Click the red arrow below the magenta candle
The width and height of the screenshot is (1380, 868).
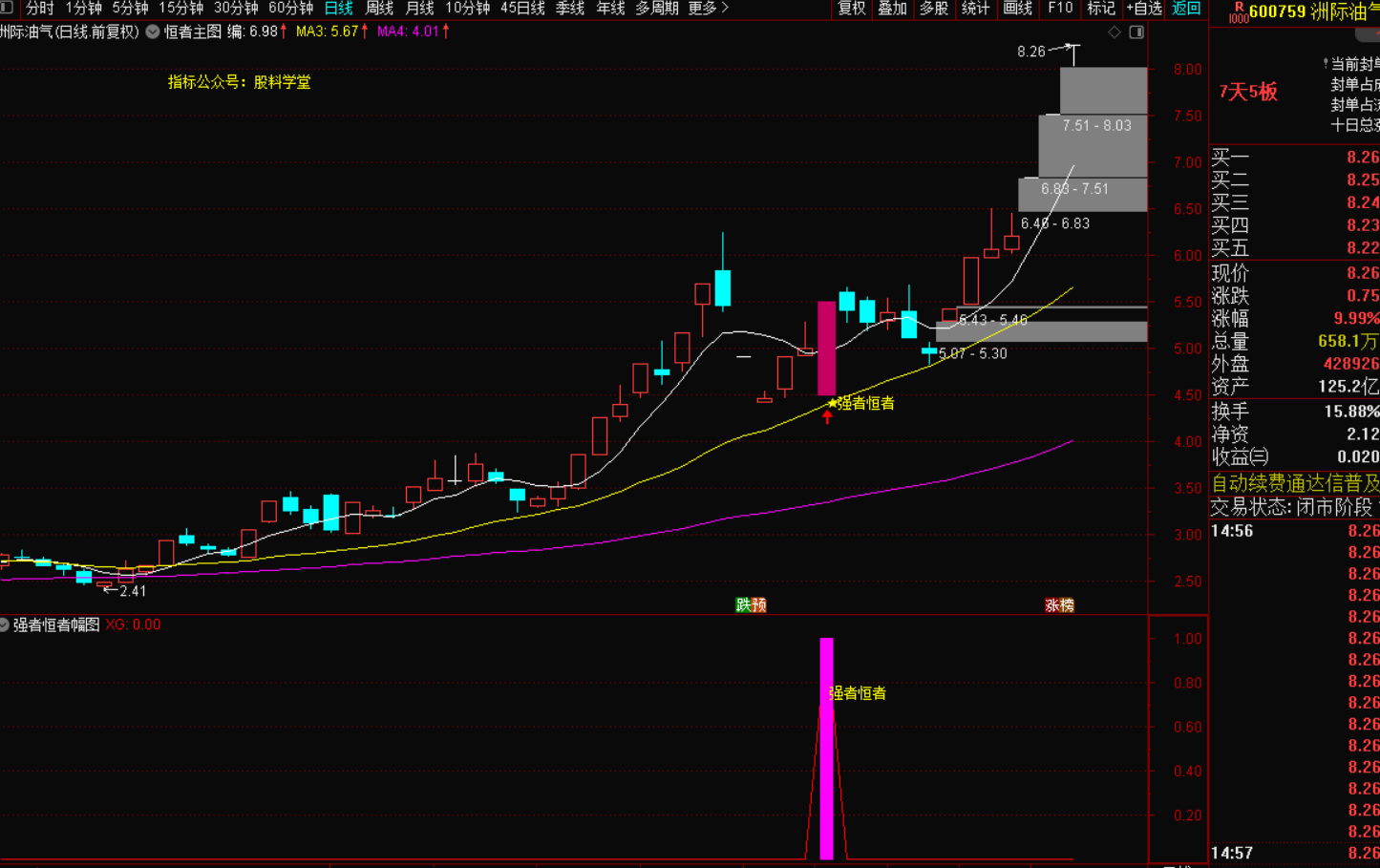(827, 416)
